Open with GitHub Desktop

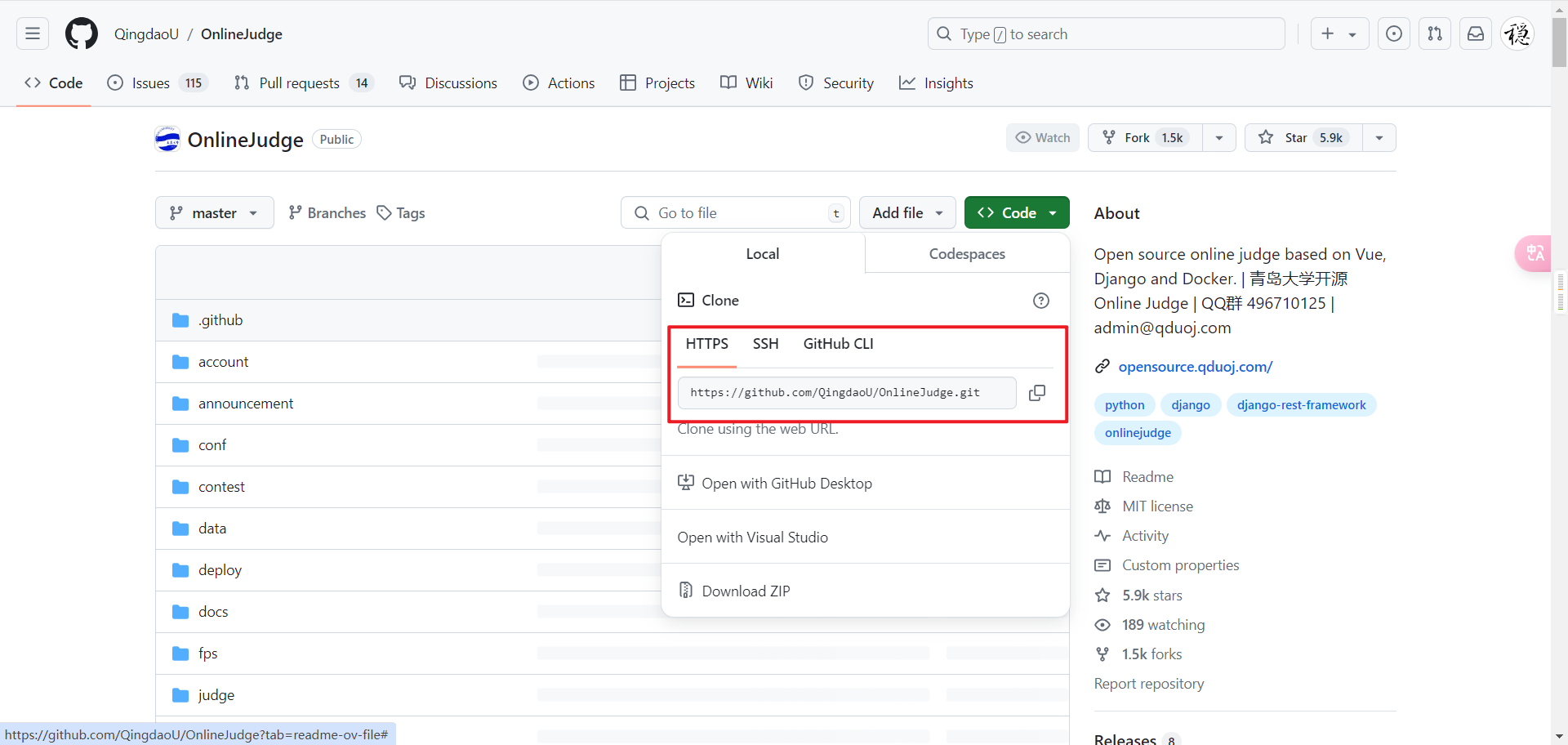click(775, 483)
